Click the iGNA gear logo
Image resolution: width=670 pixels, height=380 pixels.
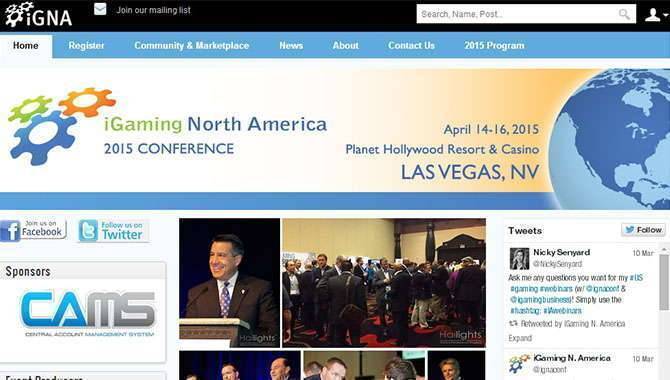coord(38,15)
